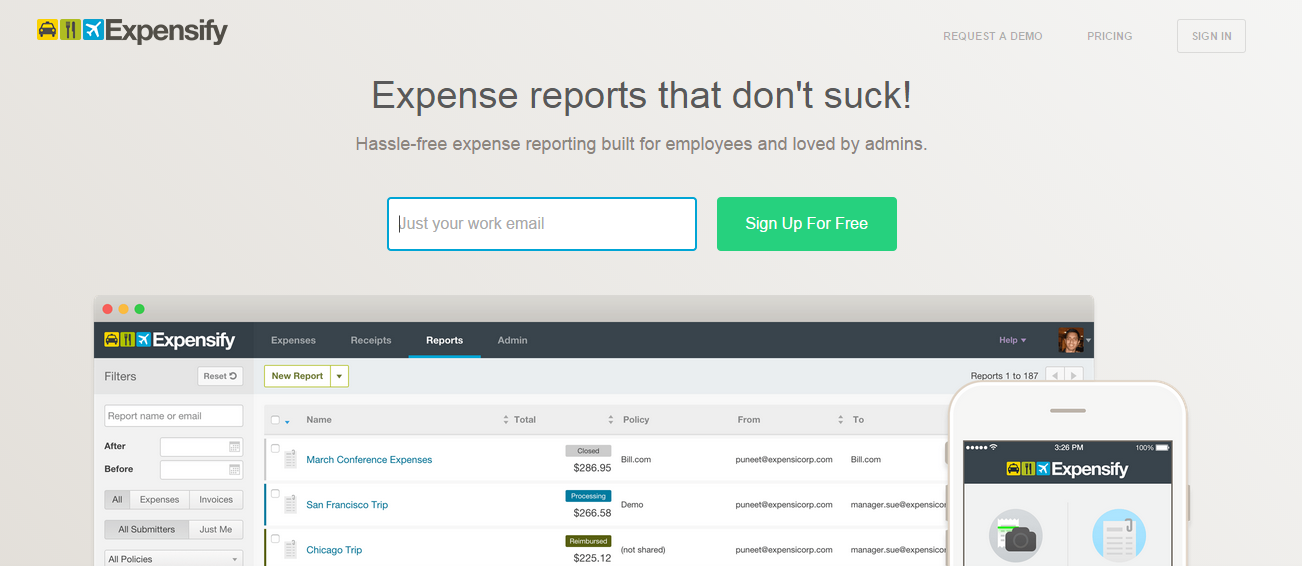Open the calendar picker for the Before date
This screenshot has width=1302, height=566.
234,469
